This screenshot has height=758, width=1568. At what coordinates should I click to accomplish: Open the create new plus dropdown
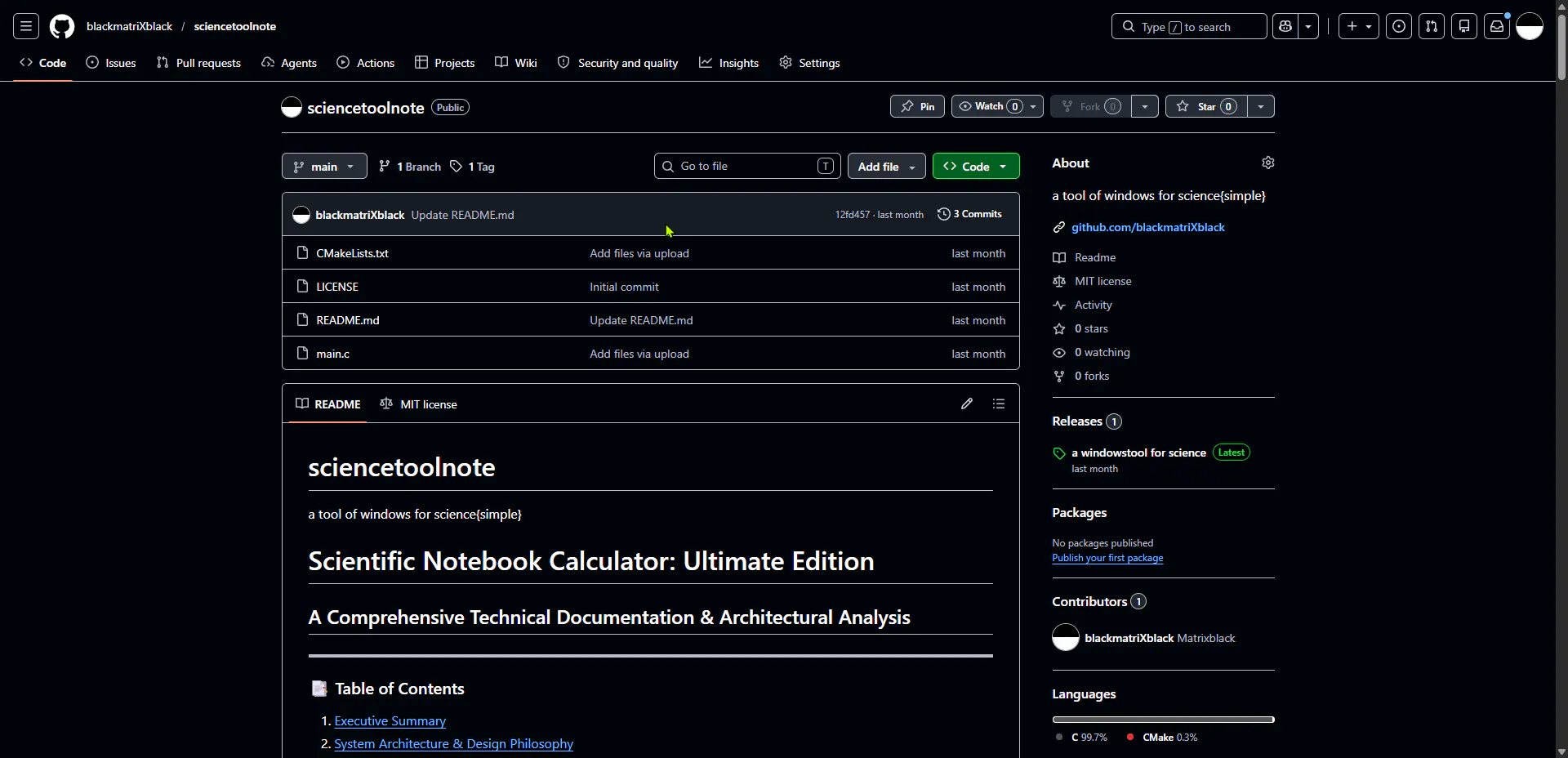coord(1359,26)
